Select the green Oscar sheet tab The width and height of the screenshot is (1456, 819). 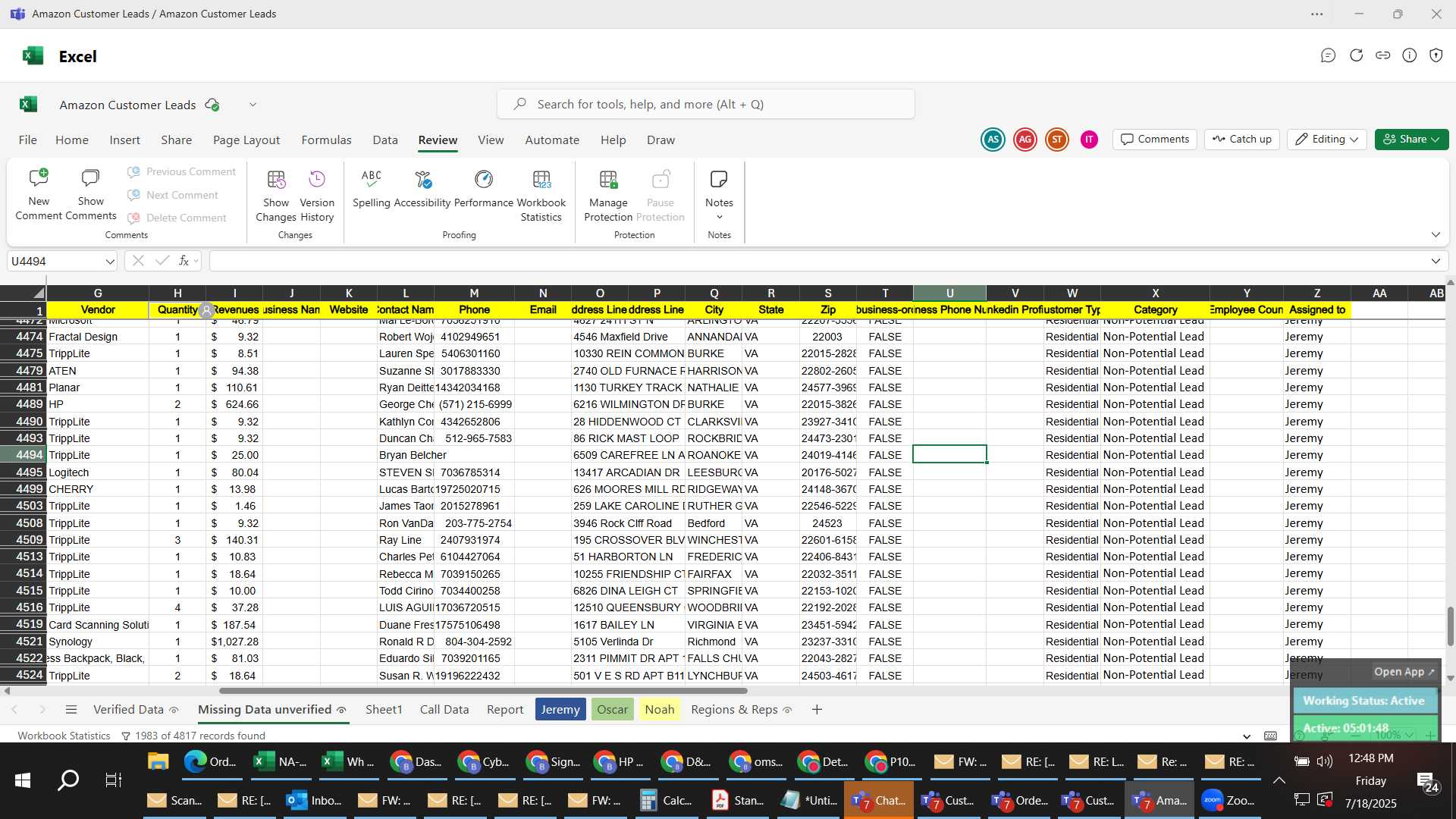pyautogui.click(x=612, y=710)
